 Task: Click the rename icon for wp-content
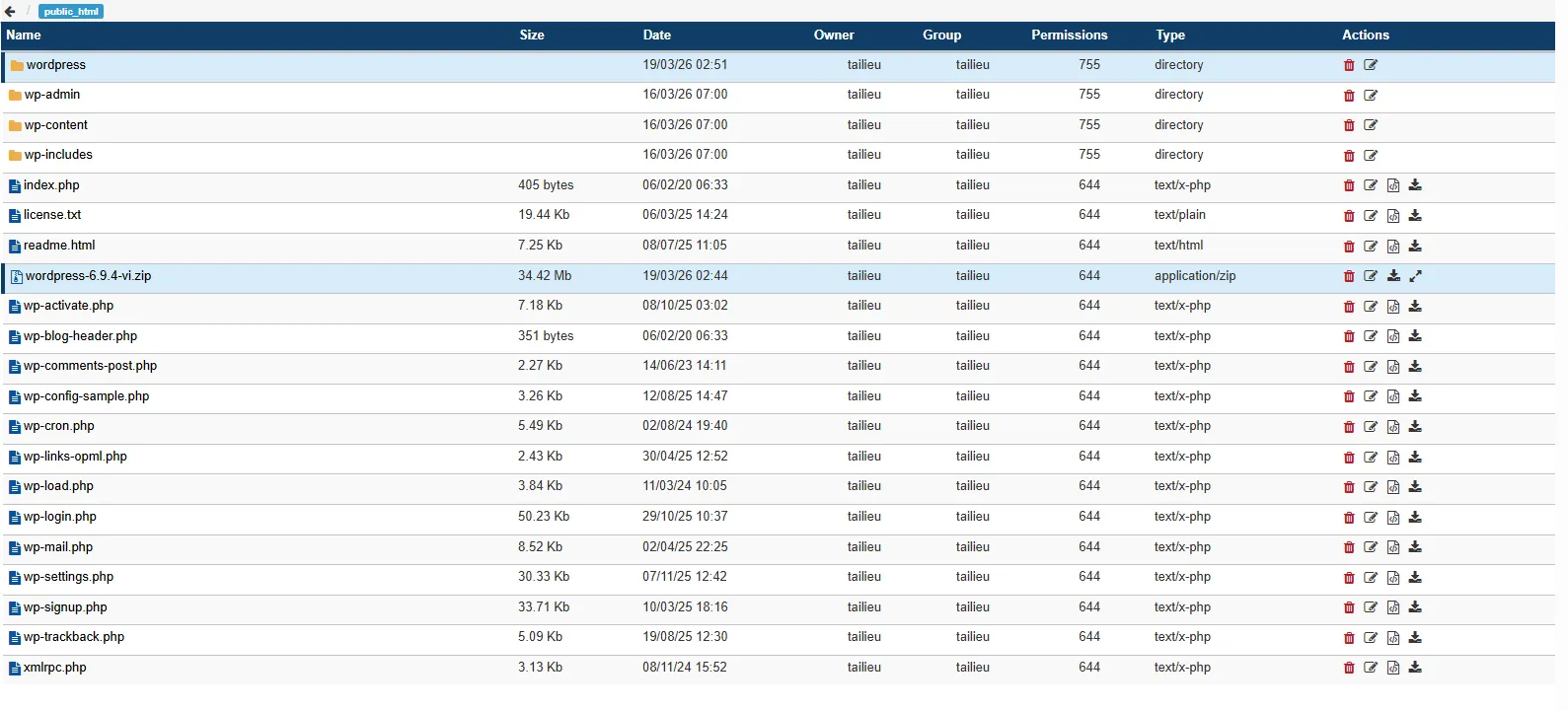click(x=1371, y=126)
